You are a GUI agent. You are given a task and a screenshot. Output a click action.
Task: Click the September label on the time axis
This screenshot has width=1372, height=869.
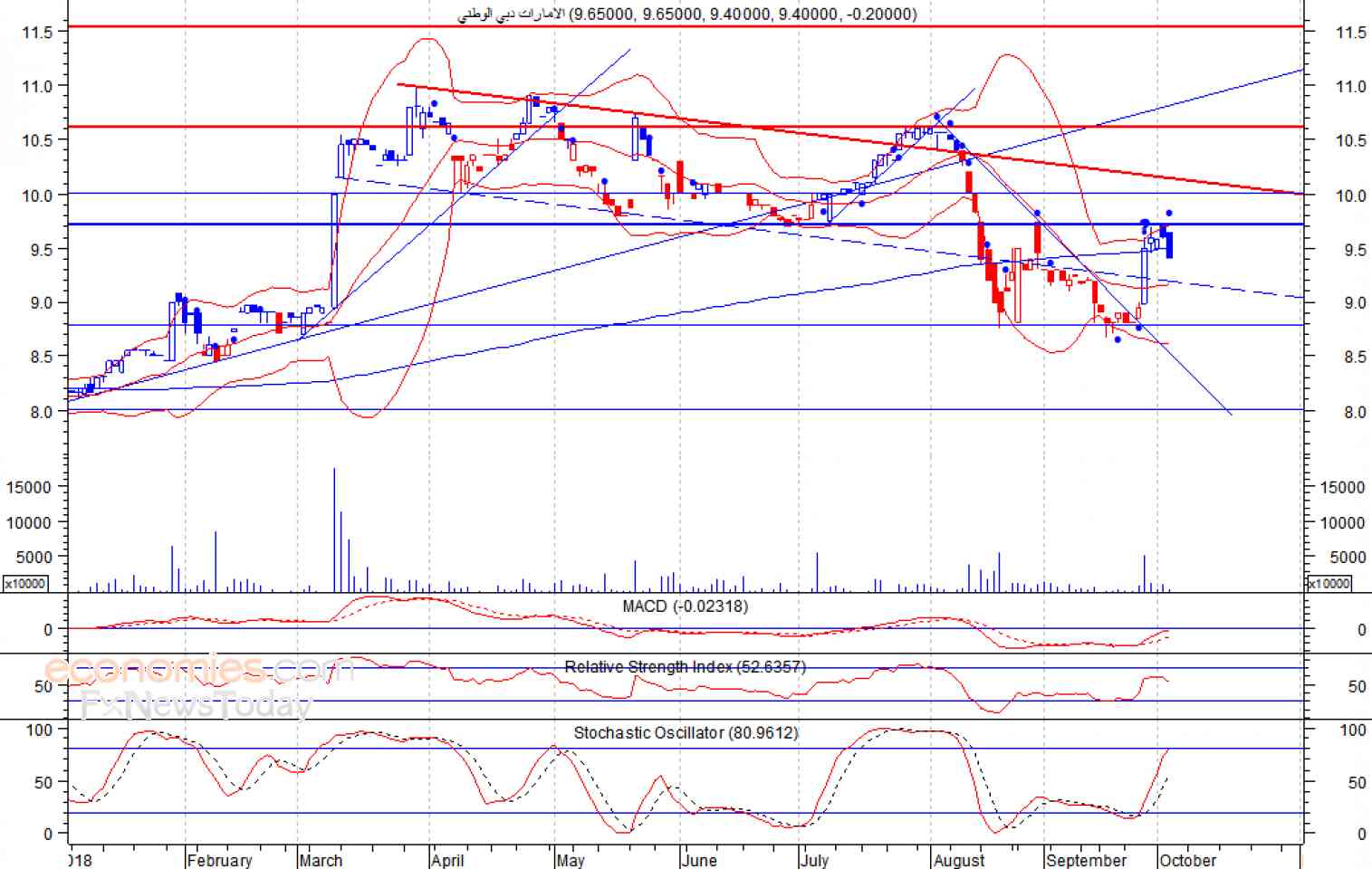click(1087, 860)
